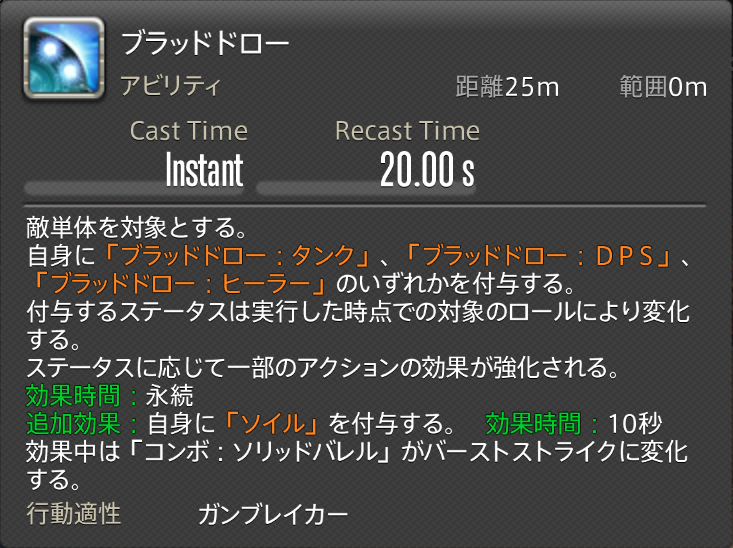Click the orange ブラッドドロー:DPS status text
The width and height of the screenshot is (733, 548).
[539, 256]
